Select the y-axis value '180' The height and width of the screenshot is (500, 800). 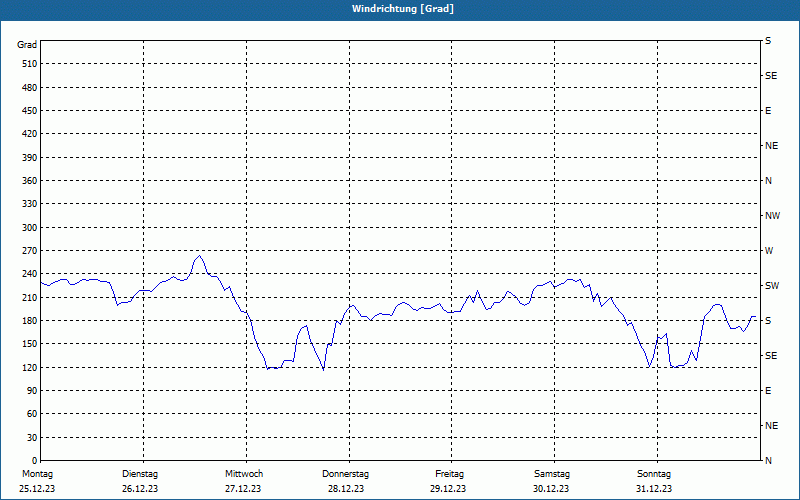30,321
